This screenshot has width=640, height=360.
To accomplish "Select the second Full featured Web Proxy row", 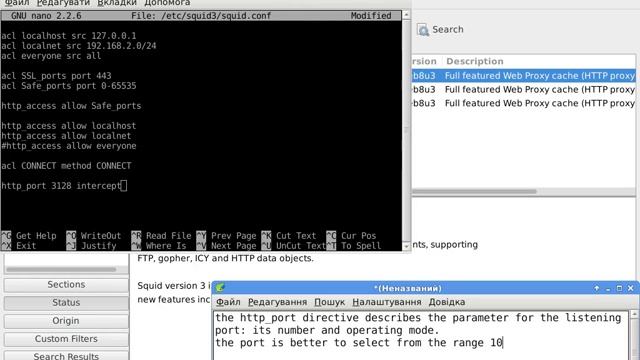I will point(524,89).
